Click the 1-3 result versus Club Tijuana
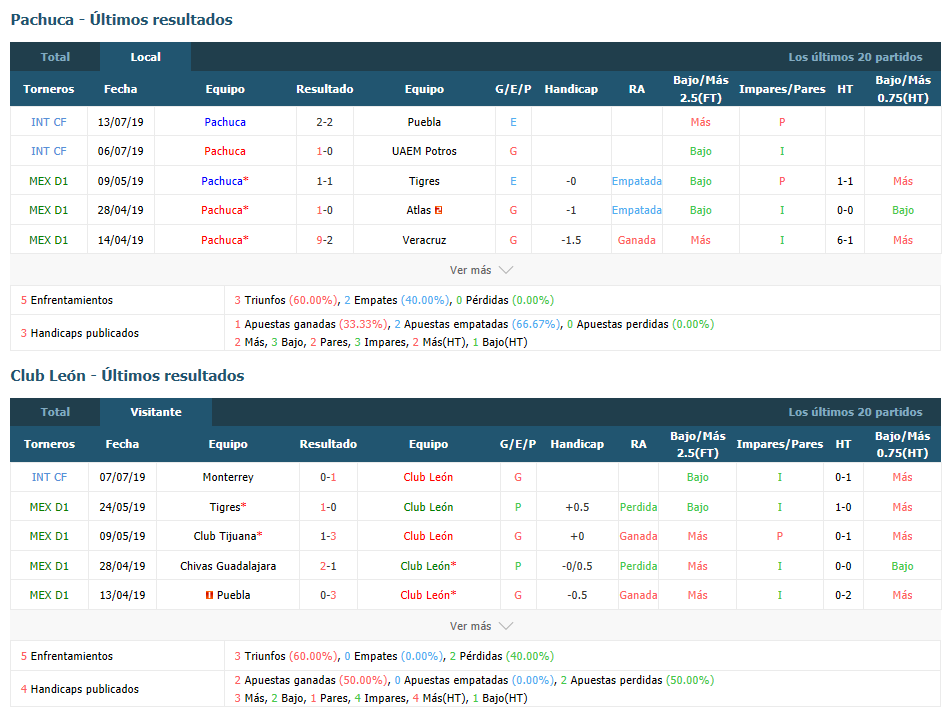Viewport: 947px width, 713px height. click(328, 536)
